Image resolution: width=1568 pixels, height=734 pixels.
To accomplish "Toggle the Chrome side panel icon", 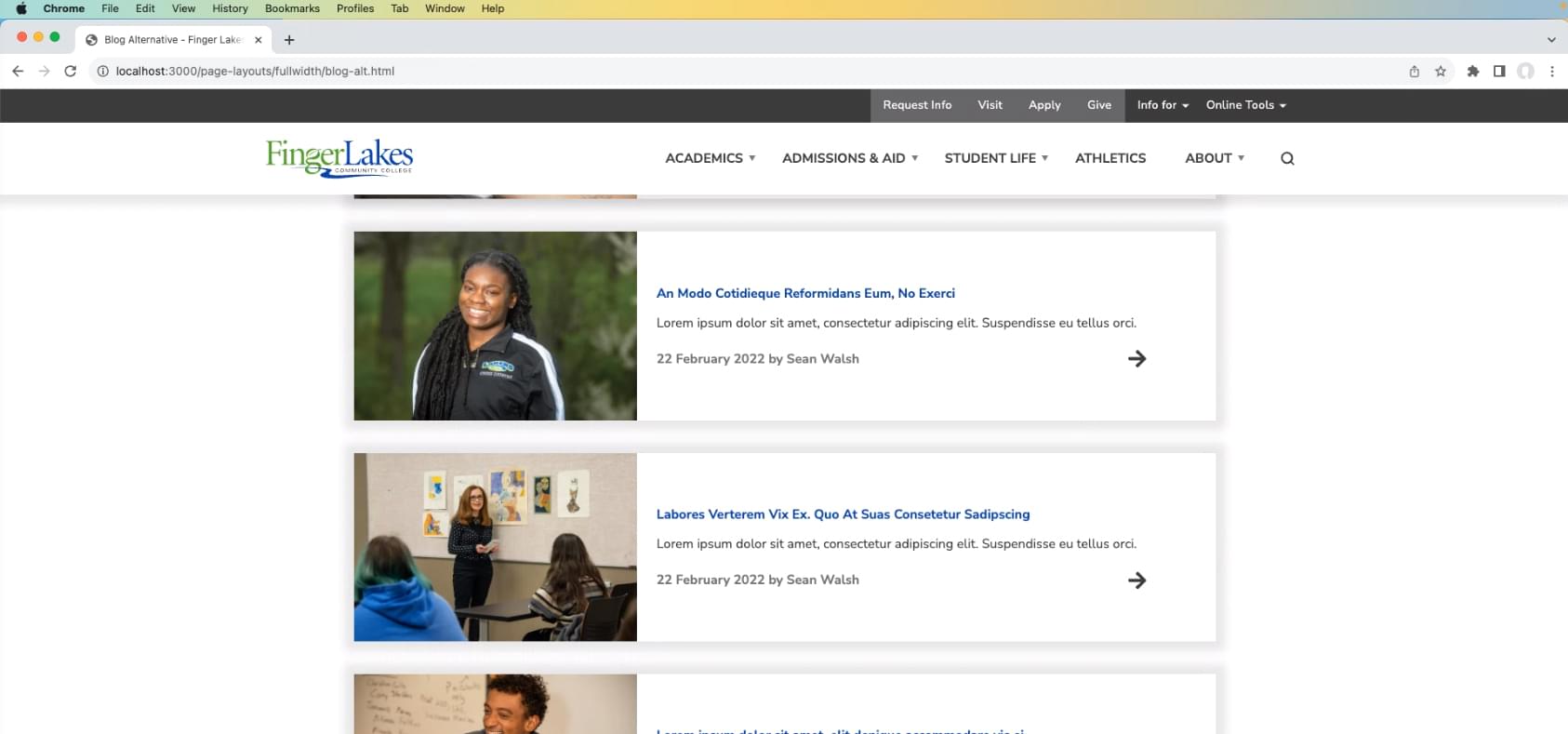I will (x=1499, y=71).
